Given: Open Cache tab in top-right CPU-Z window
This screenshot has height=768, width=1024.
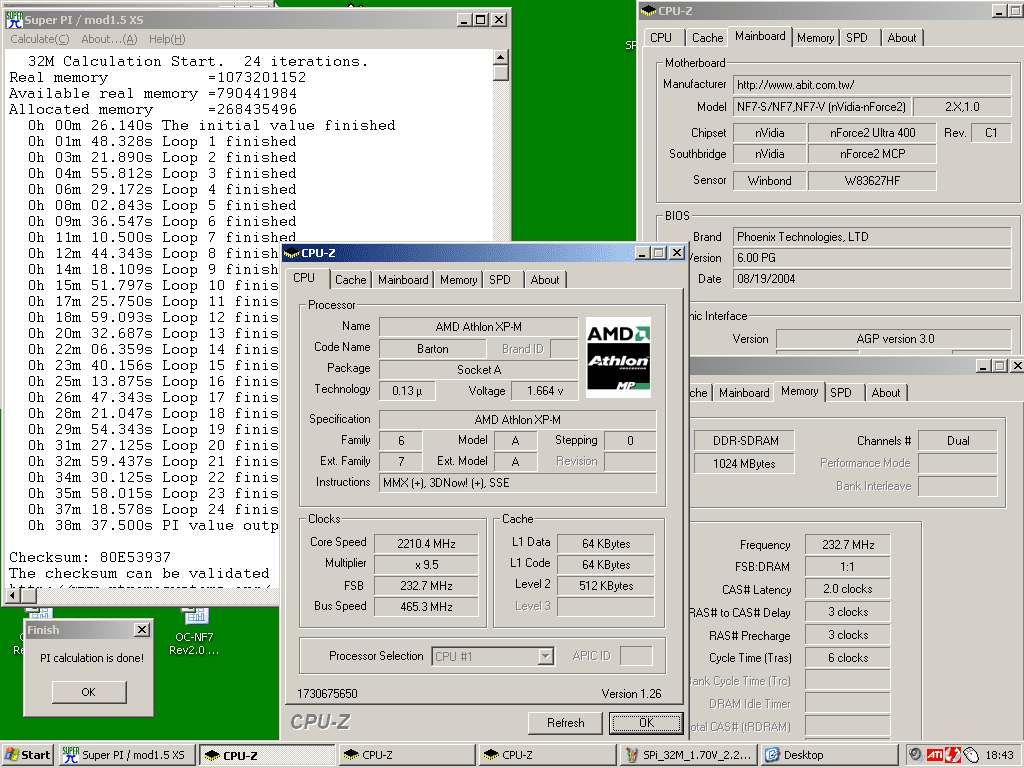Looking at the screenshot, I should point(707,38).
